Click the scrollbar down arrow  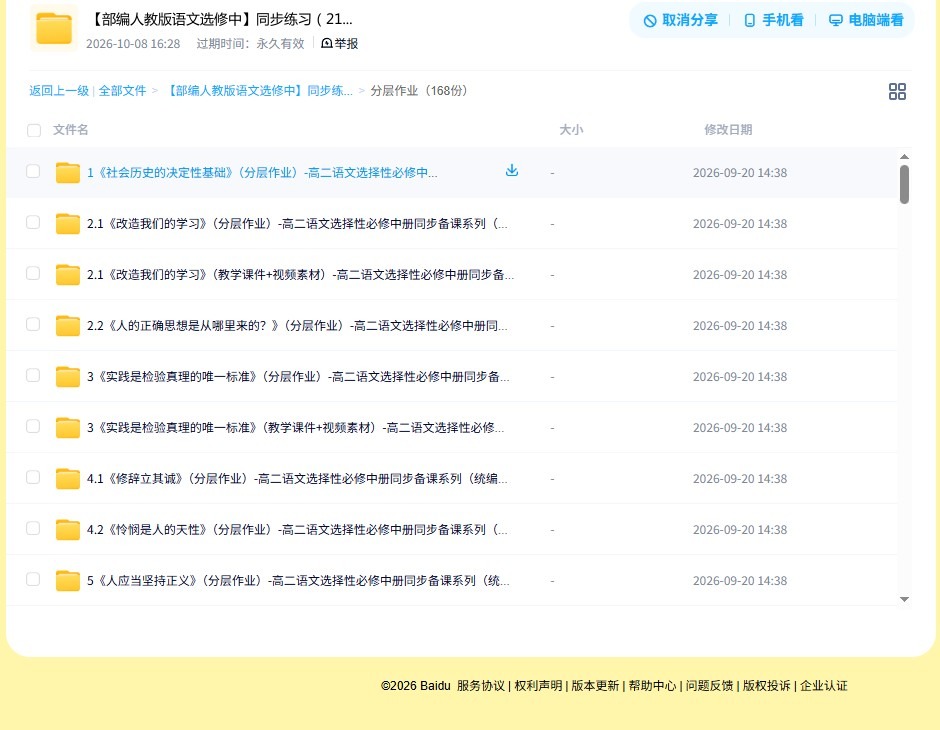[x=904, y=599]
